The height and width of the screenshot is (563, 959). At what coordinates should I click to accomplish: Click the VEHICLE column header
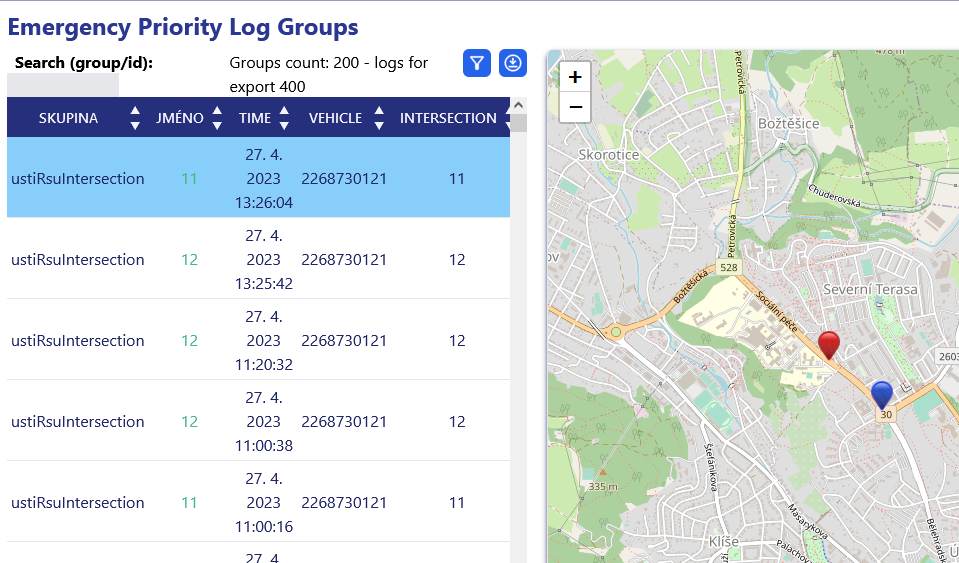click(335, 118)
